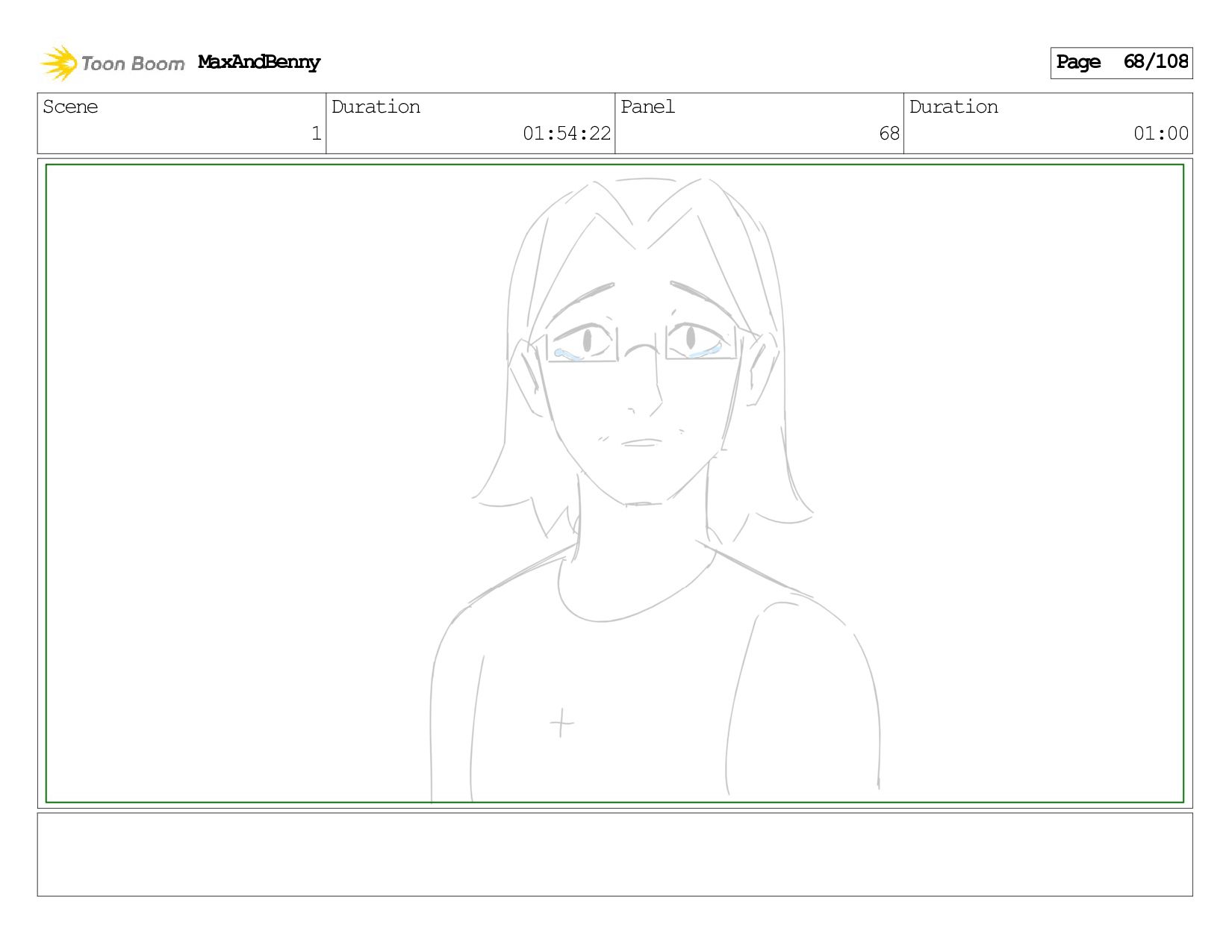Click the Panel header label
This screenshot has width=1232, height=952.
[x=647, y=107]
